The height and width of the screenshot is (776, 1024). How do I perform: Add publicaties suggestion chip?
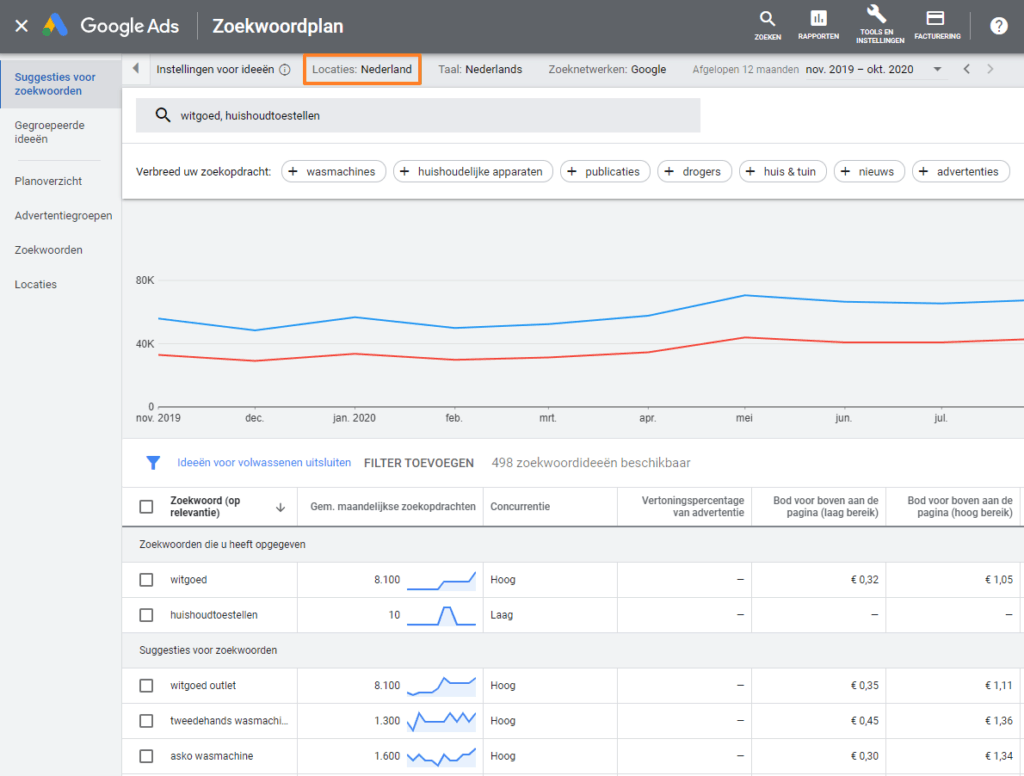pos(605,172)
